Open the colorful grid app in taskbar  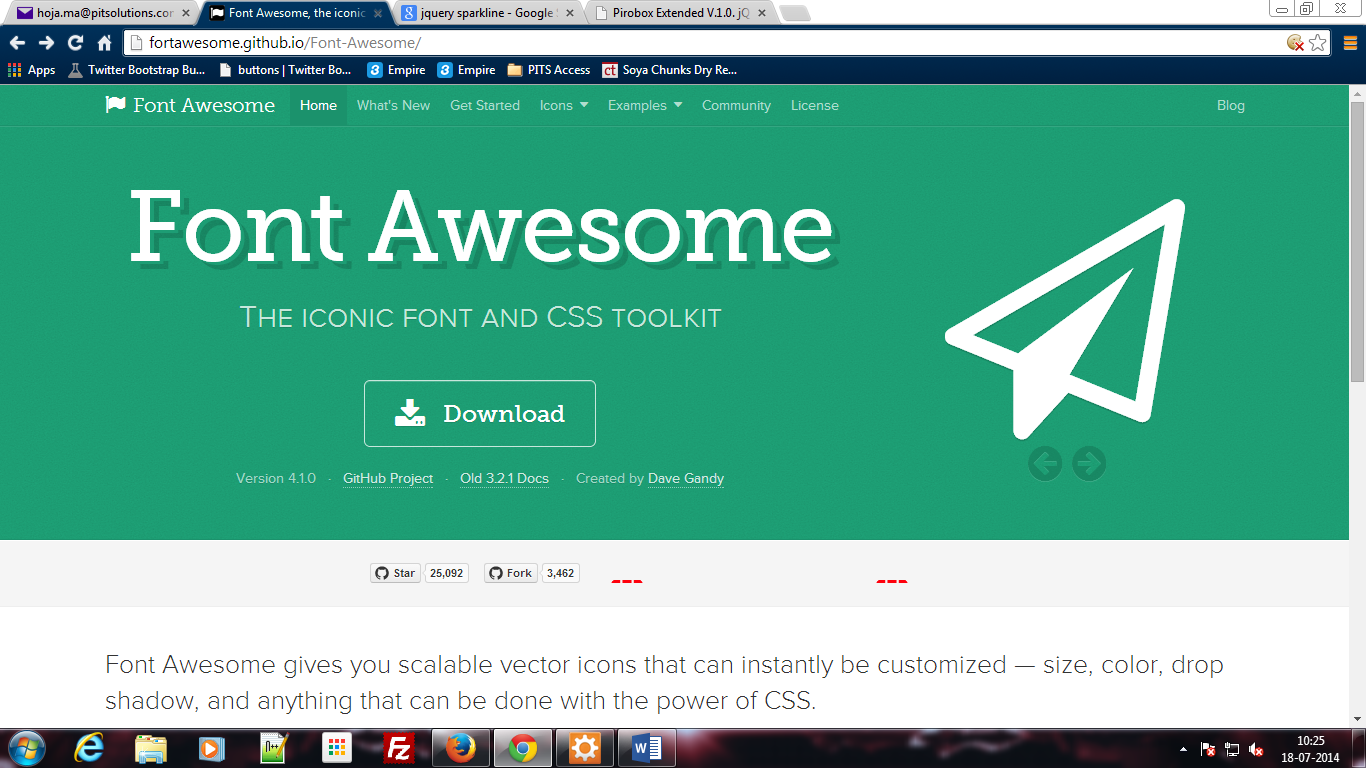pyautogui.click(x=336, y=748)
